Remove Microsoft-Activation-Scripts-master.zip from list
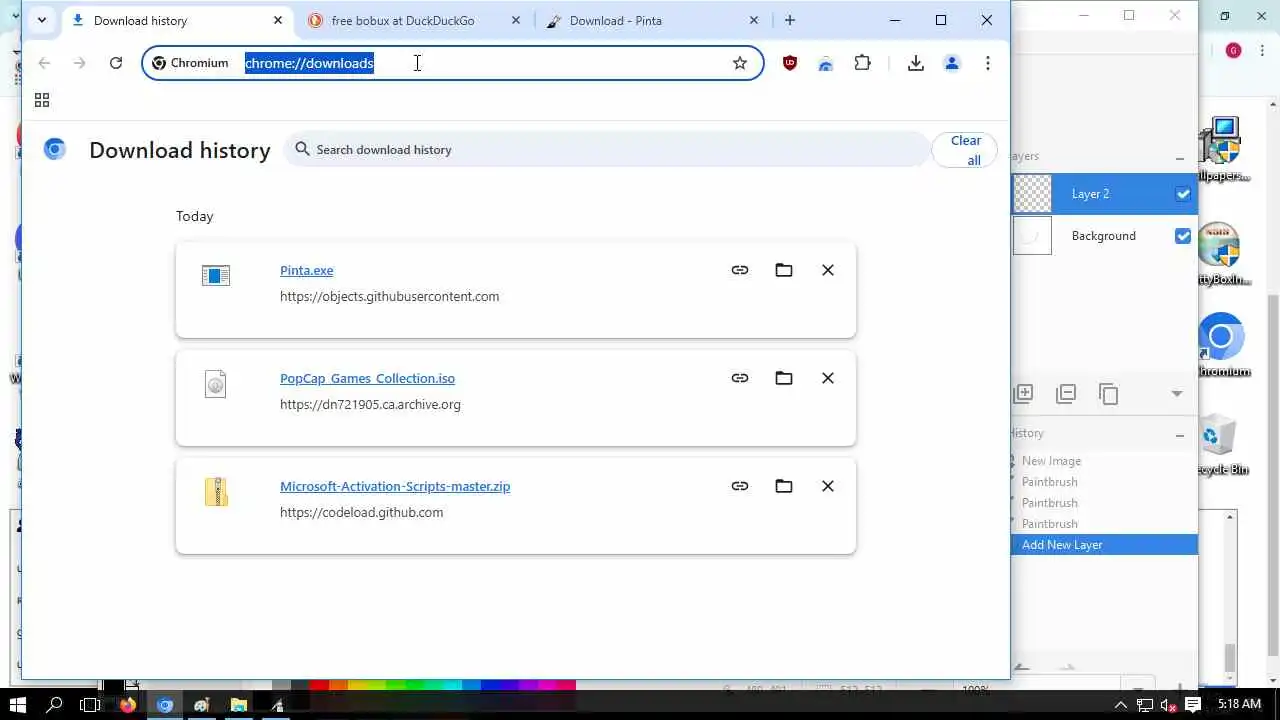 tap(828, 486)
